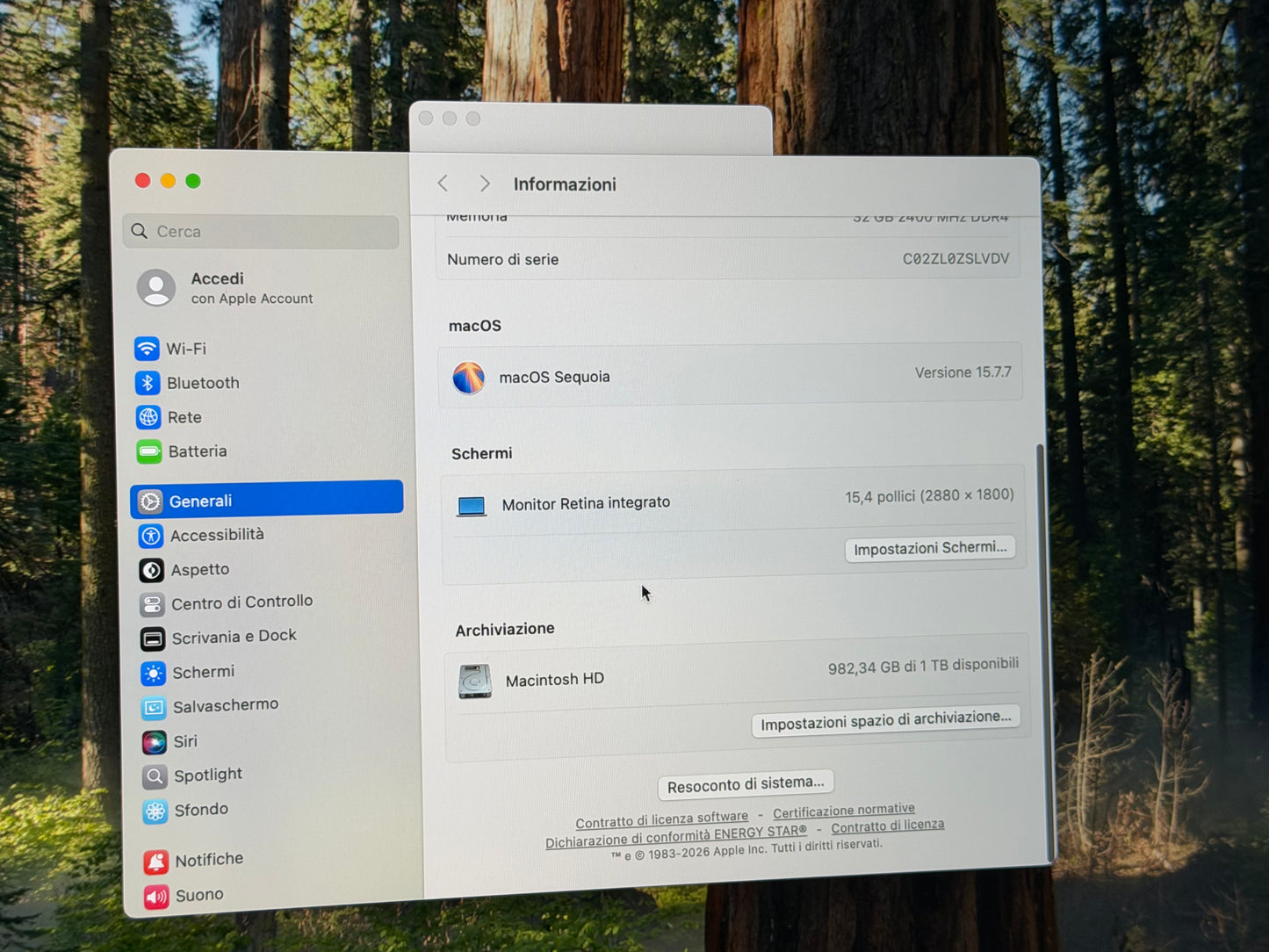Click 15,4 pollici (2880 × 1800) text

pyautogui.click(x=929, y=496)
